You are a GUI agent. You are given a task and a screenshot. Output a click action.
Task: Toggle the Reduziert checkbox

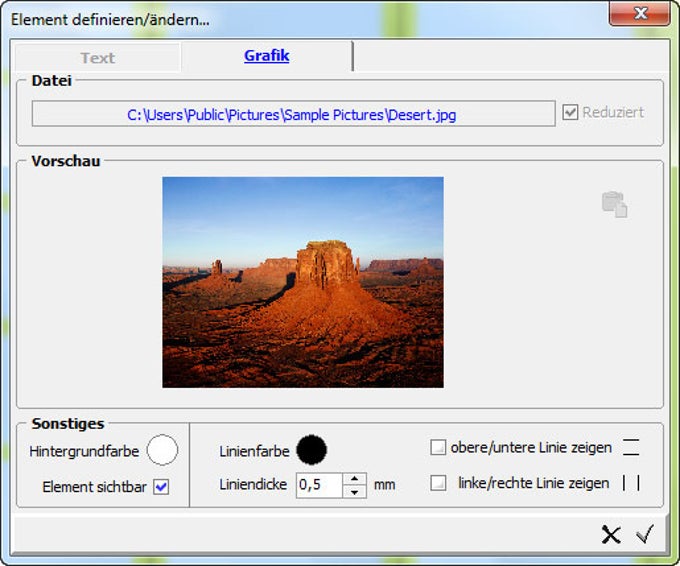[x=570, y=112]
